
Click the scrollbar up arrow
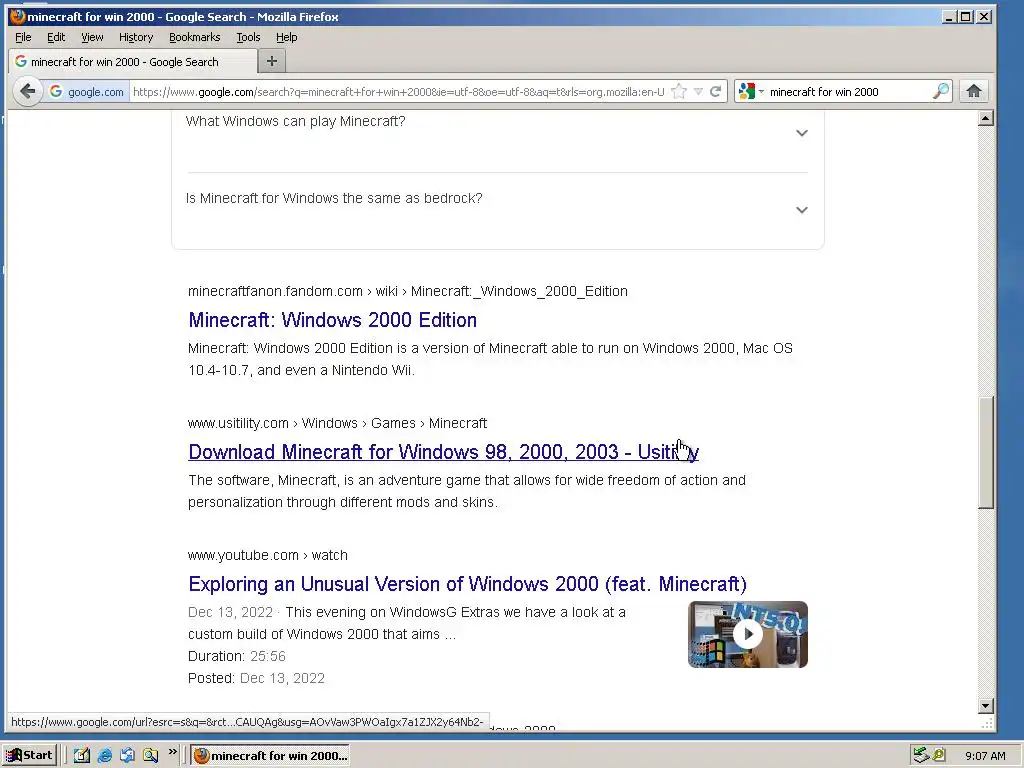point(986,118)
